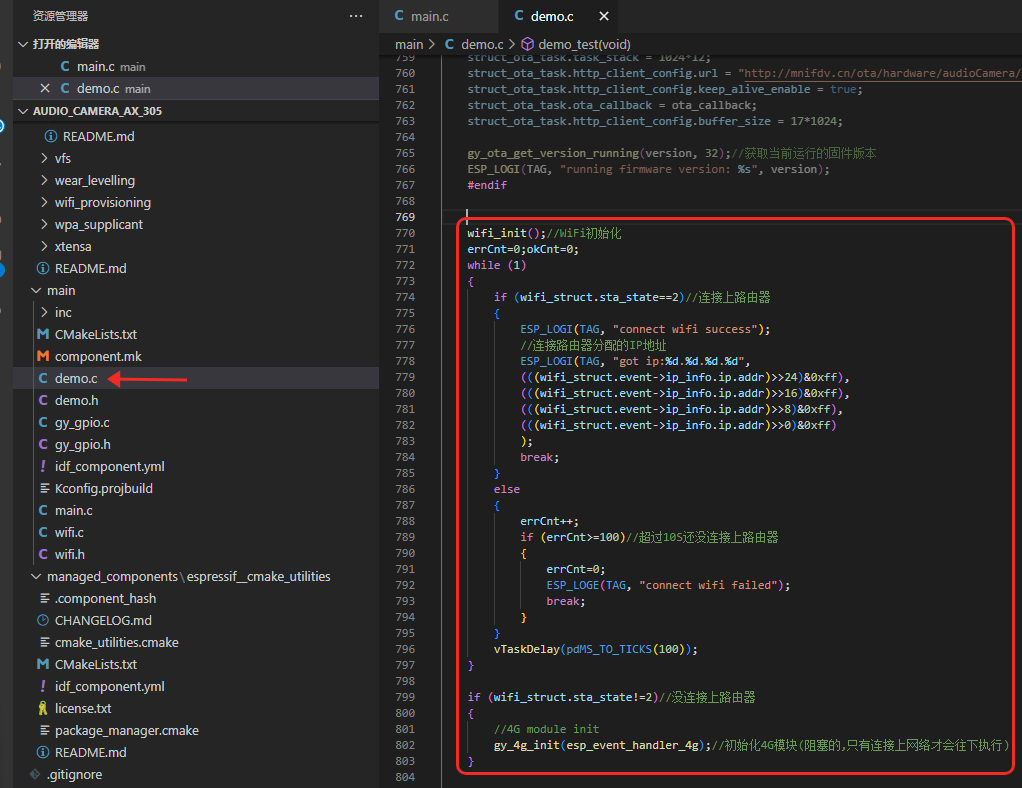Open gy_gpio.c from the file tree
This screenshot has width=1022, height=788.
82,422
